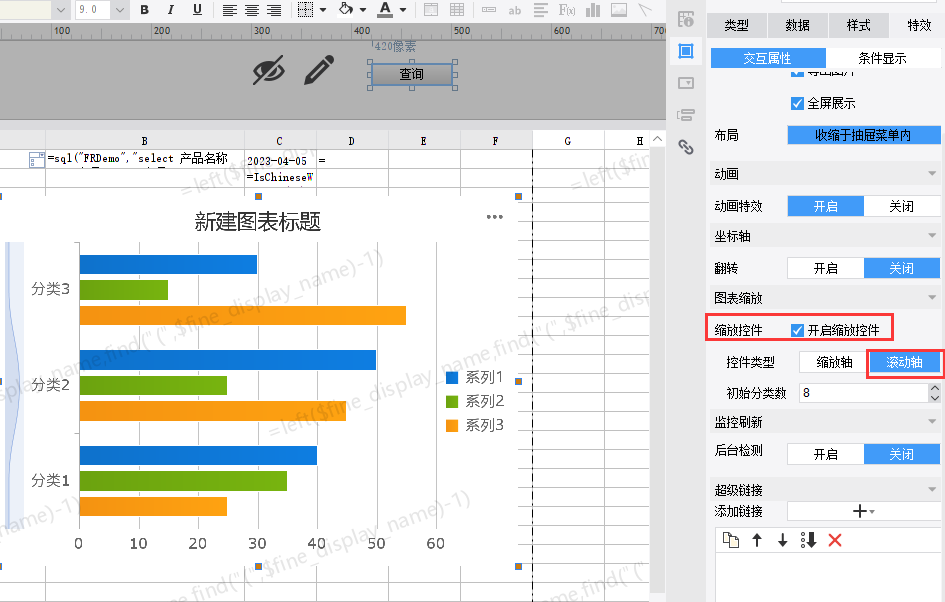
Task: Select the floating element sidebar icon
Action: [x=686, y=51]
